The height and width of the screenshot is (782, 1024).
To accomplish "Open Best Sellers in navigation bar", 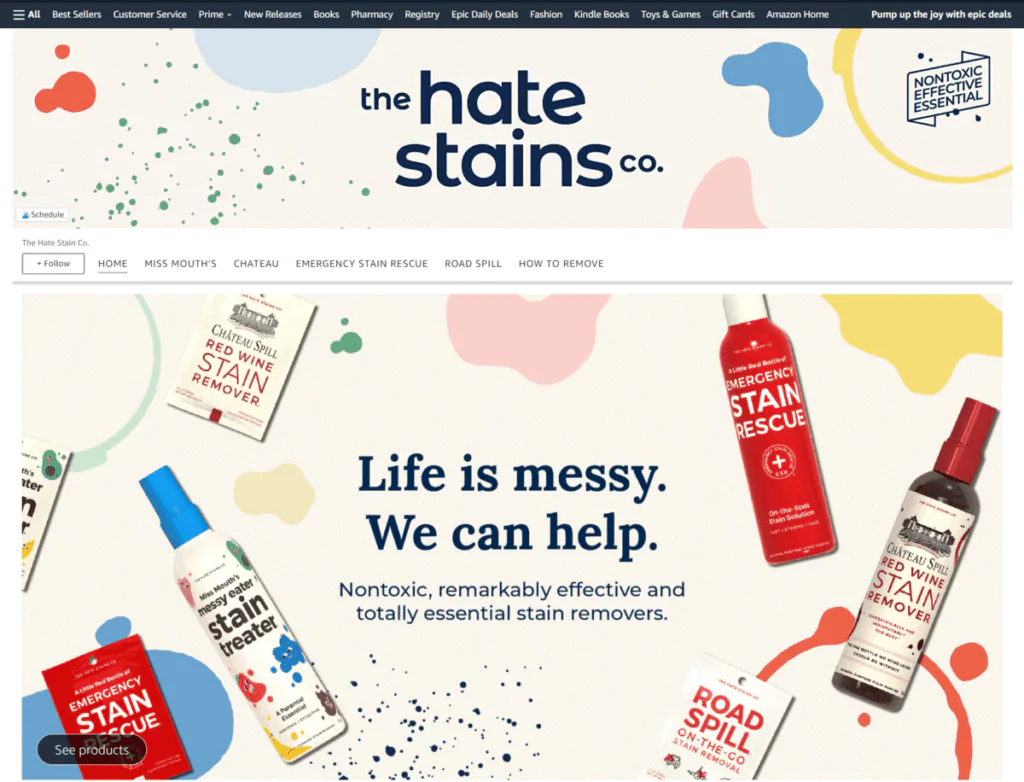I will [x=76, y=14].
